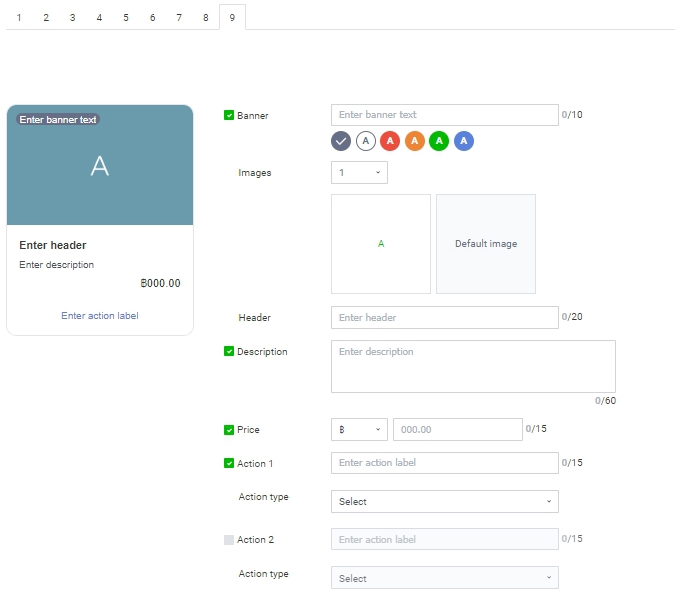Uncheck the Action 1 checkbox

229,463
